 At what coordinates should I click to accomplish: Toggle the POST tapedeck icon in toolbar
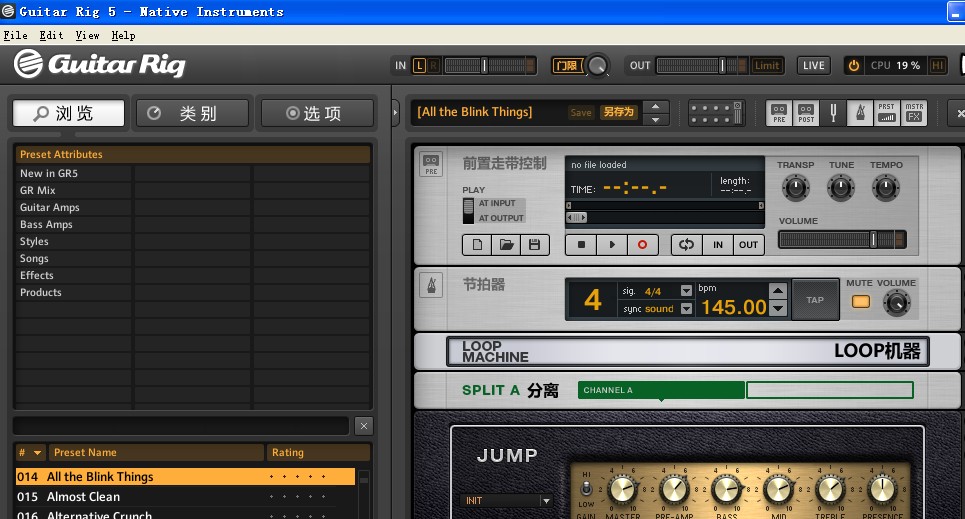click(806, 113)
